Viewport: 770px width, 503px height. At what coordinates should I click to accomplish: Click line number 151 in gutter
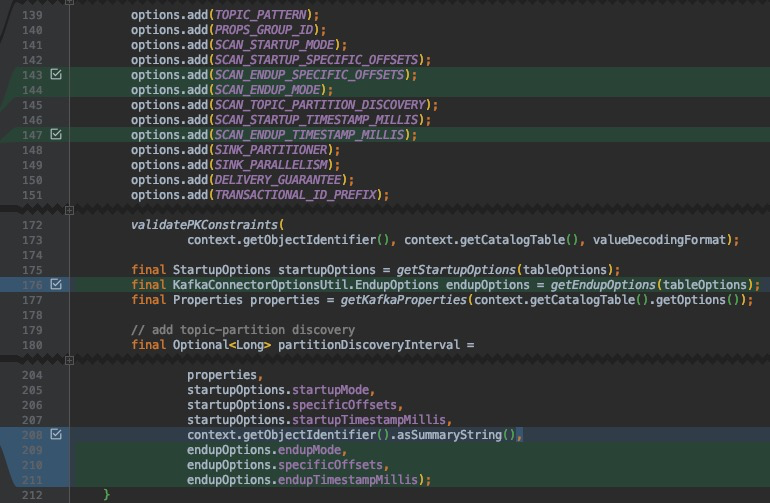(x=32, y=195)
